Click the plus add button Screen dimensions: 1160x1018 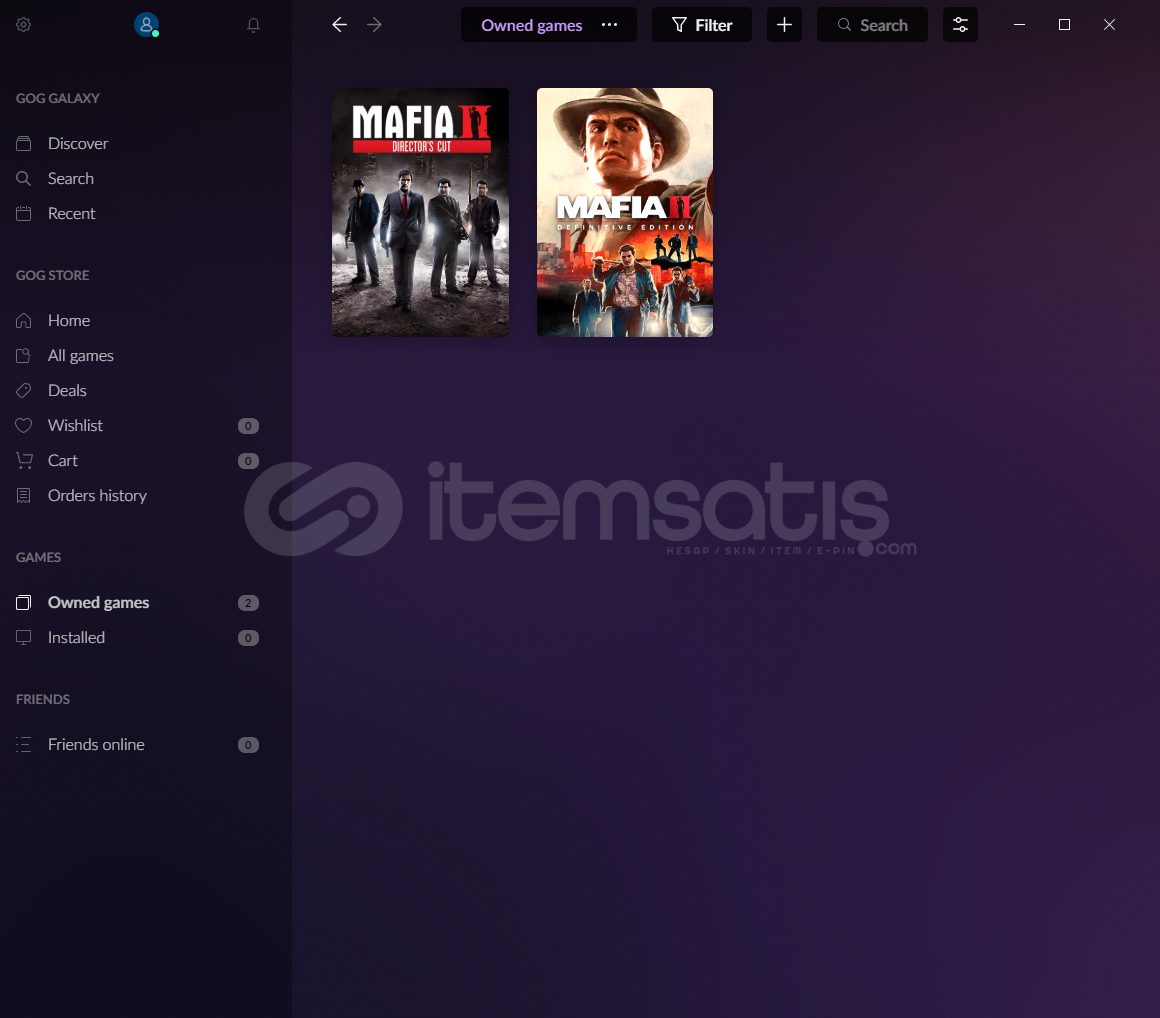[x=784, y=24]
